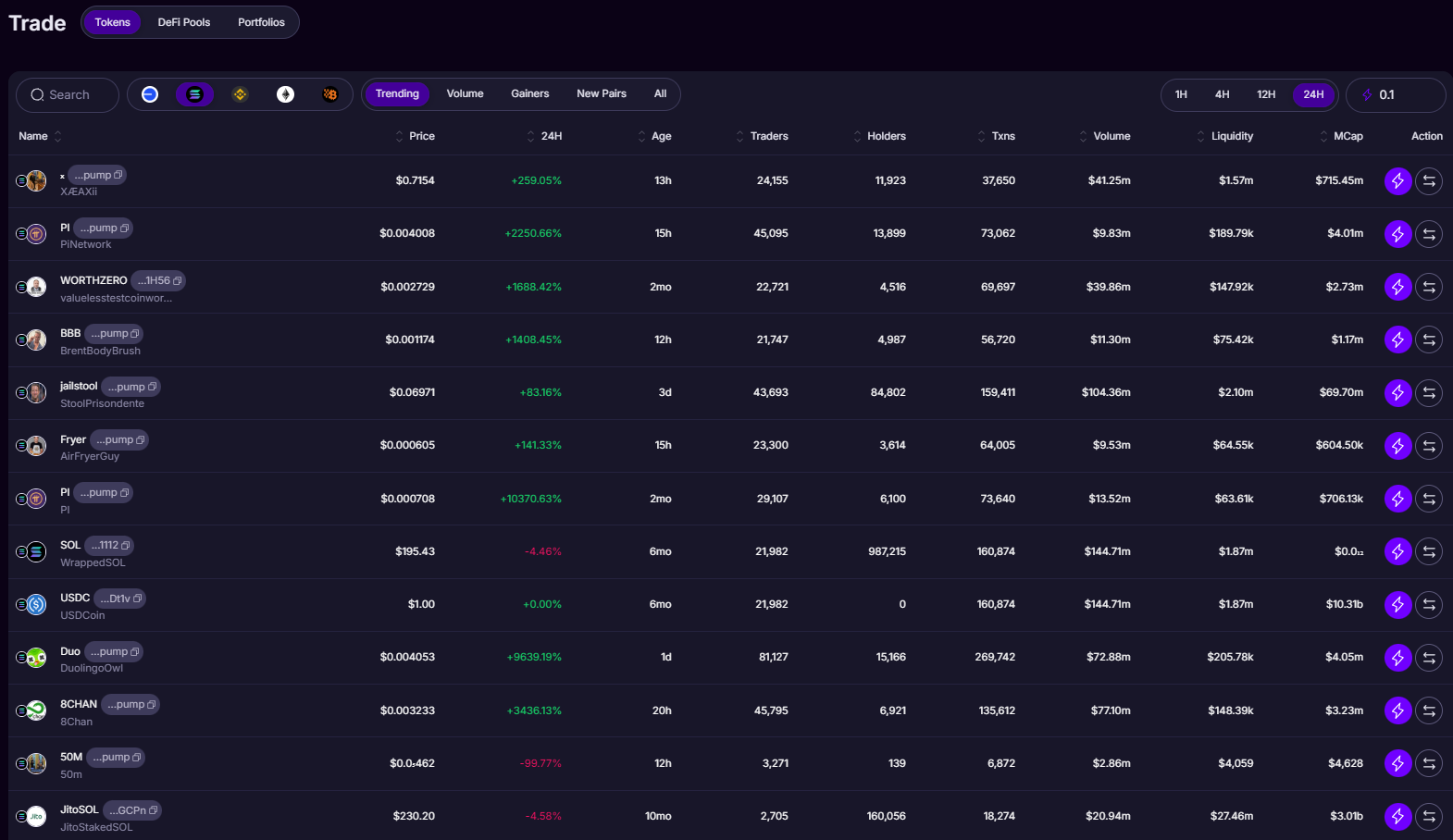The image size is (1453, 840).
Task: Open the Tokens tab
Action: point(112,22)
